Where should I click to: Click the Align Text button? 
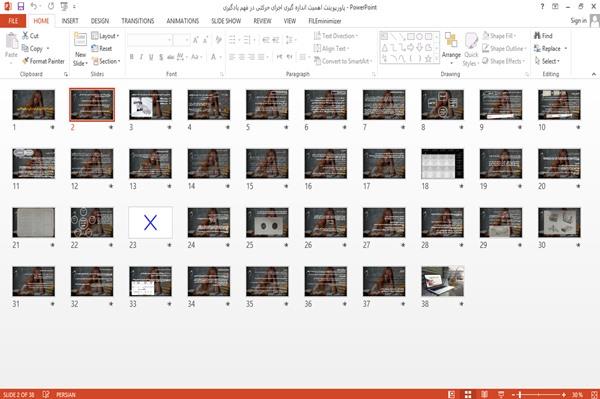(331, 49)
